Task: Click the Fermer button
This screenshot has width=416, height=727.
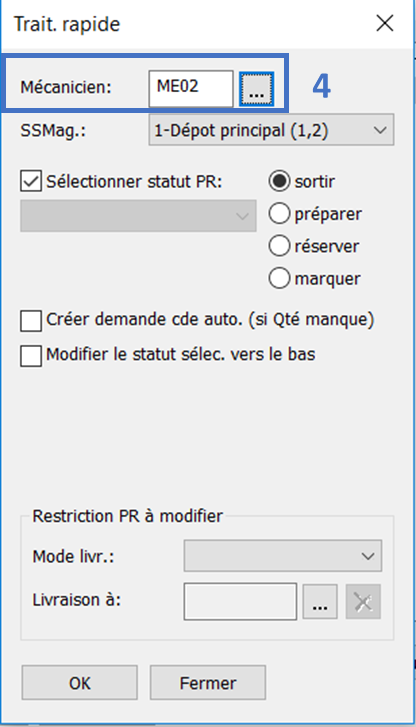Action: (208, 682)
